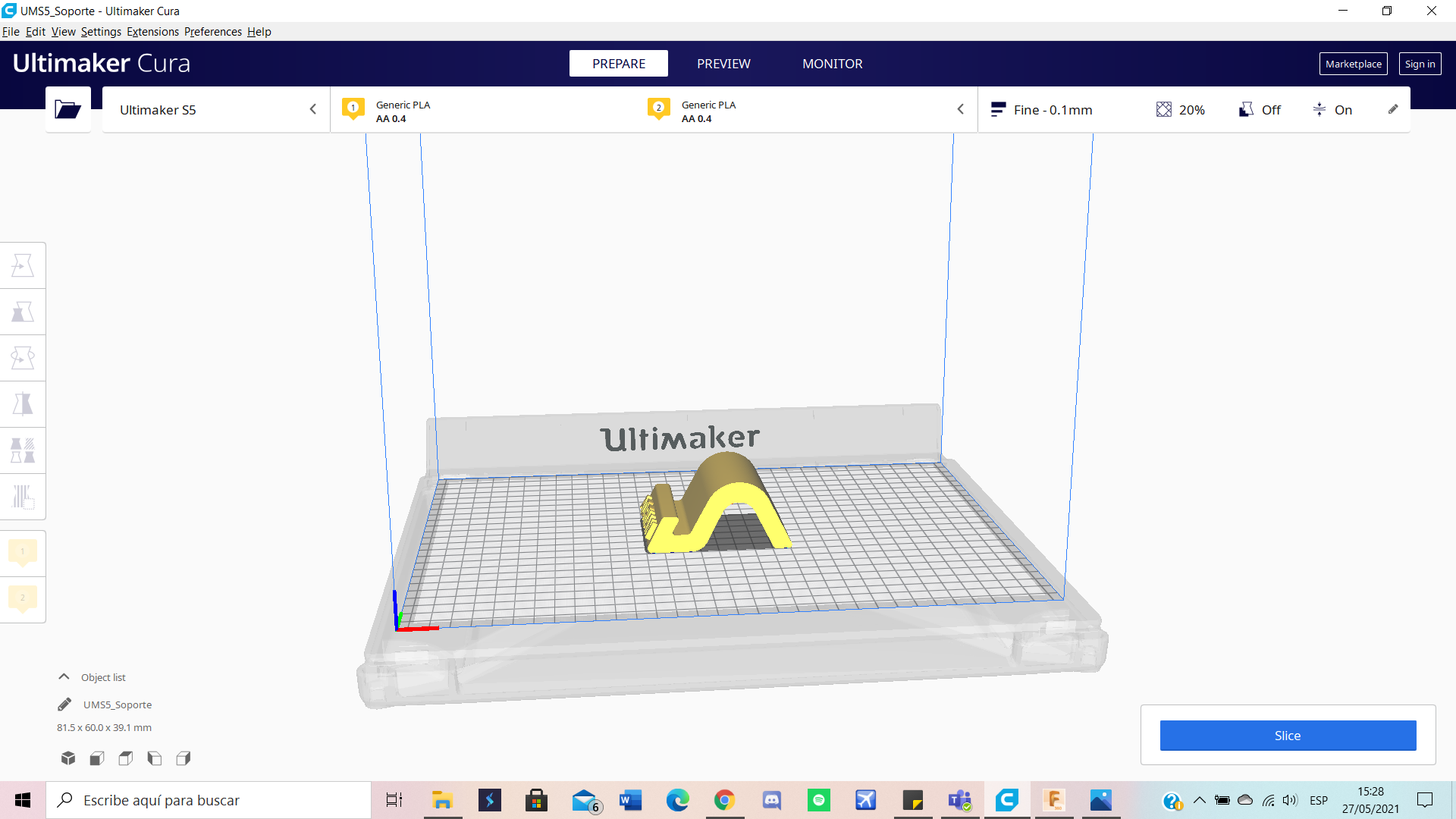Click the ESP language indicator
1456x819 pixels.
(1319, 800)
